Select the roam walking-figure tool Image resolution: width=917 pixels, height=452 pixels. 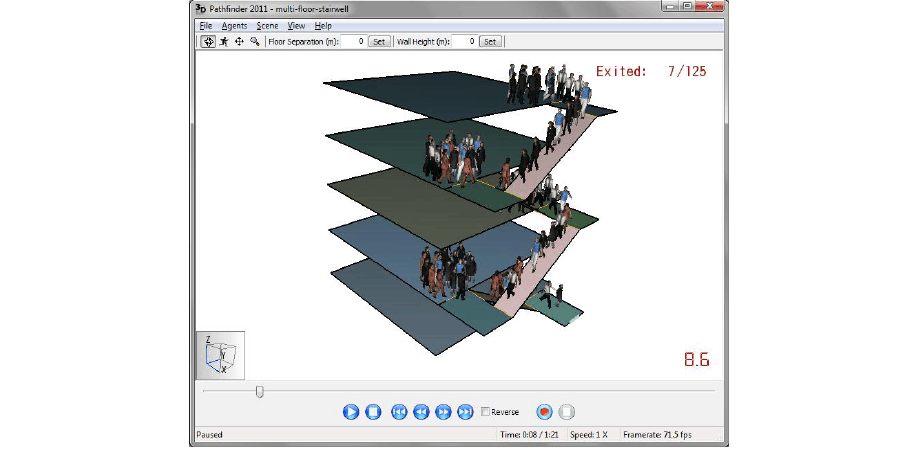coord(224,42)
